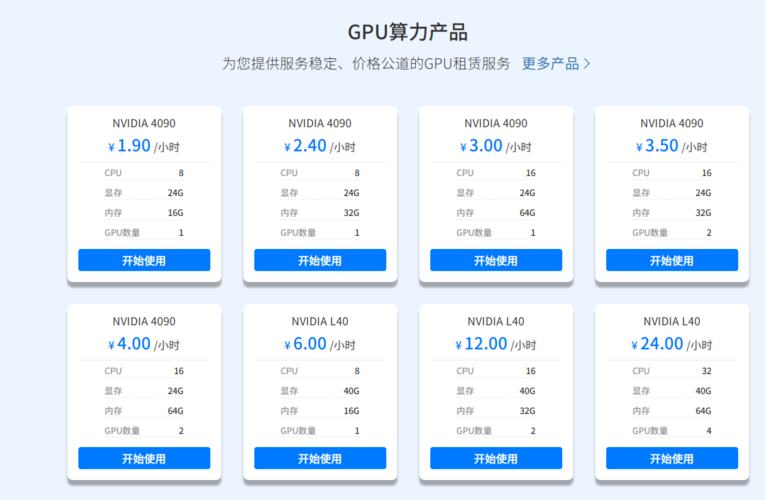Select the ¥3.50 price text
Screen dimensions: 765x500
tap(657, 146)
